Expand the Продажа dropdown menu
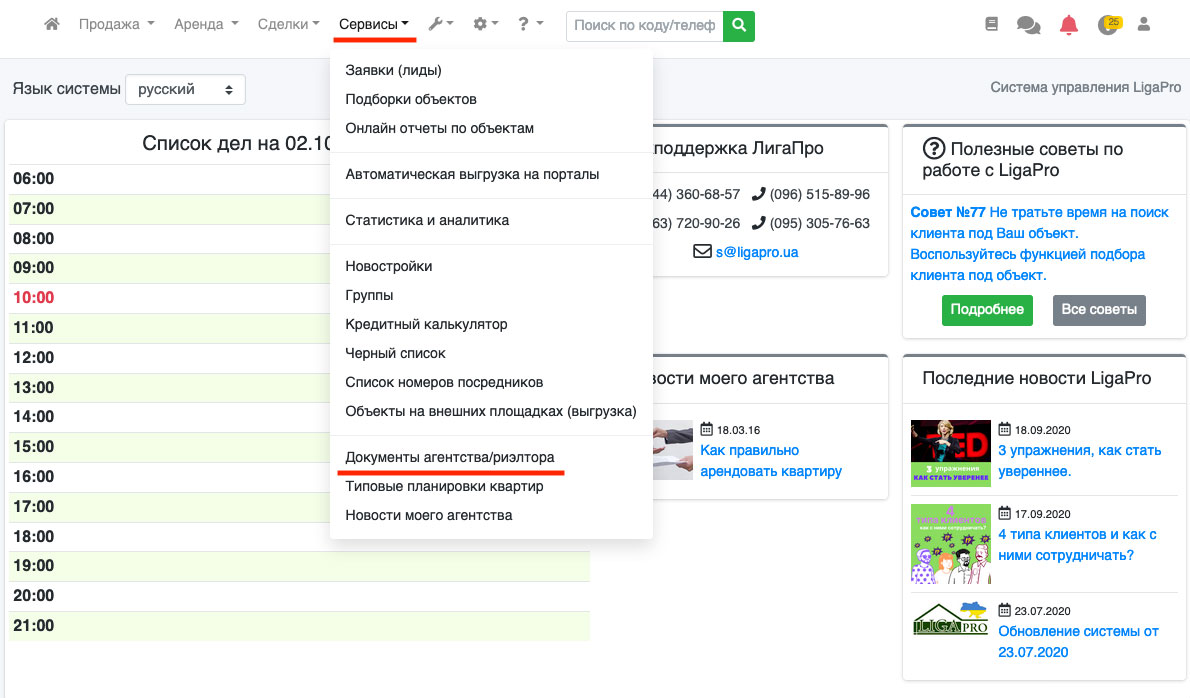Viewport: 1190px width, 698px height. tap(116, 25)
